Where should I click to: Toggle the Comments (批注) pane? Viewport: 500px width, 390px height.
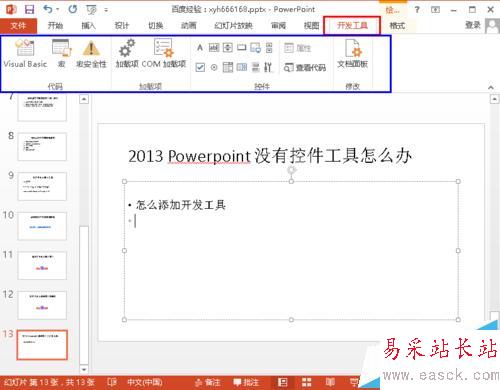(246, 382)
